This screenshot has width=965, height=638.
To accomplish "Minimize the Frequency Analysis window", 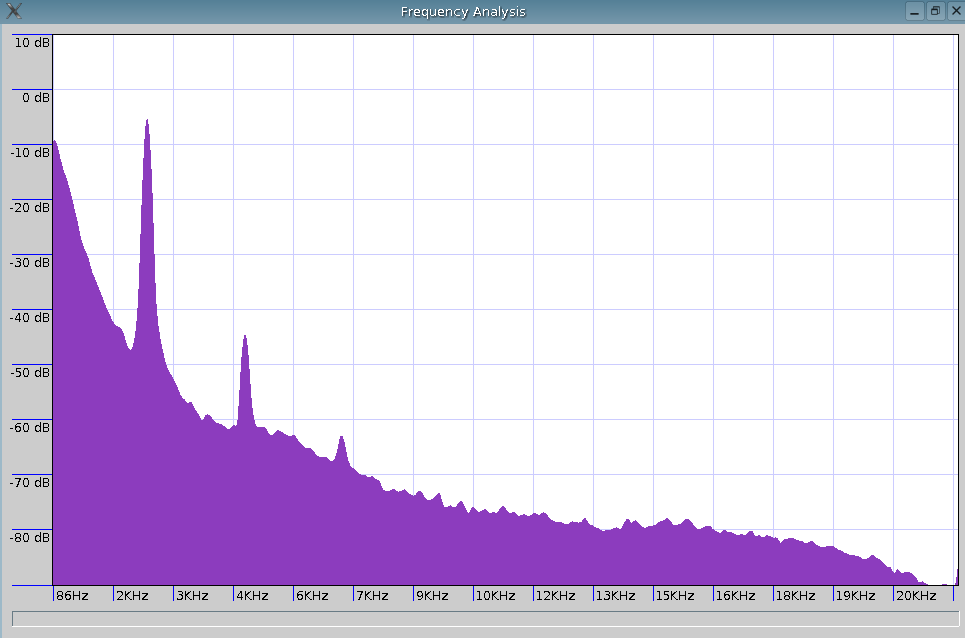I will [914, 12].
